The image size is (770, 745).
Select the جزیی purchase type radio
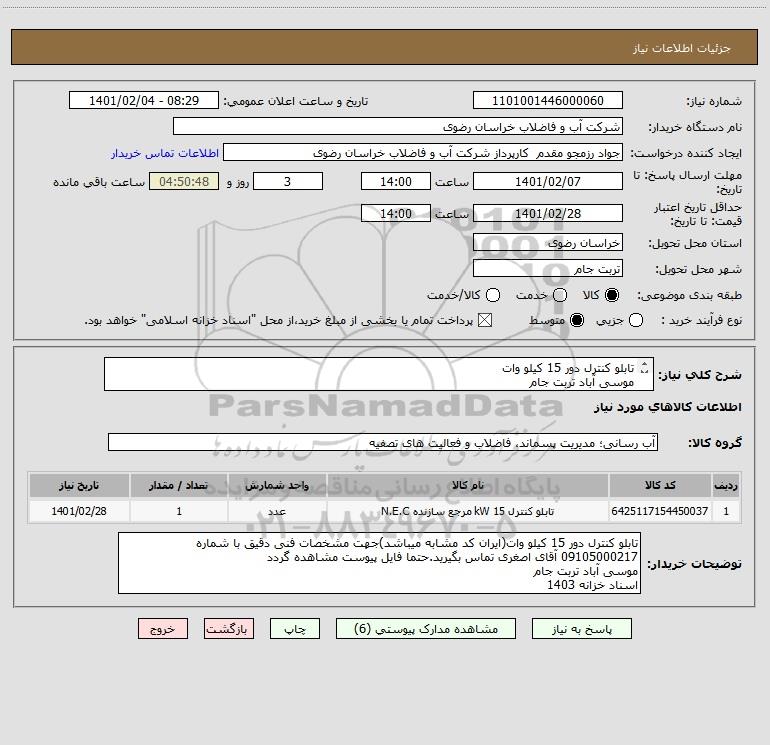click(636, 320)
